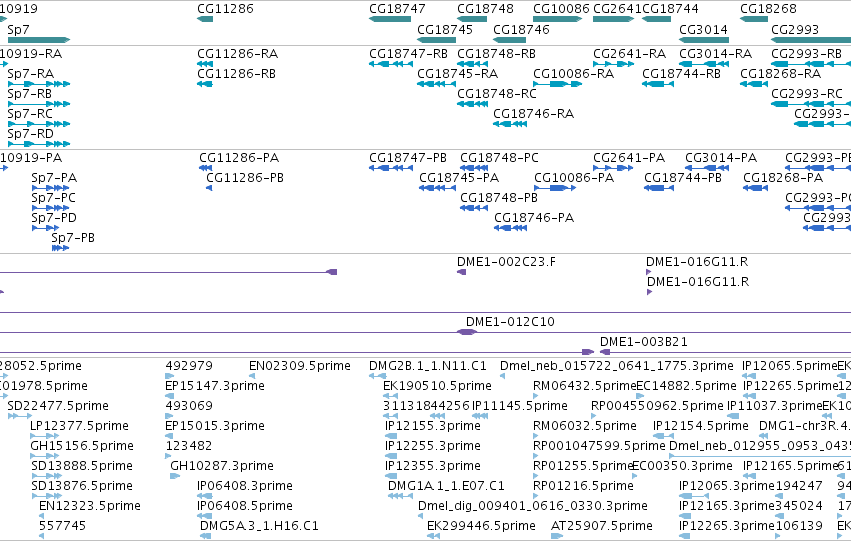Viewport: 851px width, 541px height.
Task: Select the CG18748-RB transcript
Action: 497,54
